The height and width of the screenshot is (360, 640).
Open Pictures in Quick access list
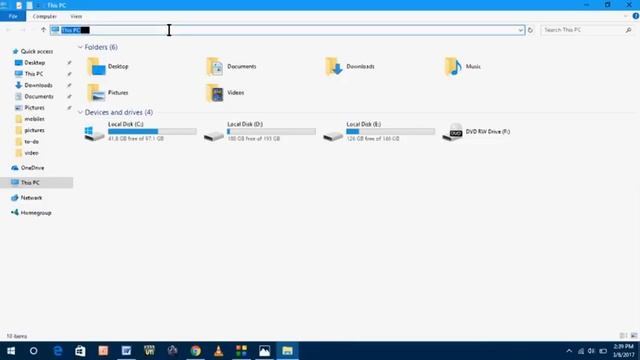coord(34,108)
